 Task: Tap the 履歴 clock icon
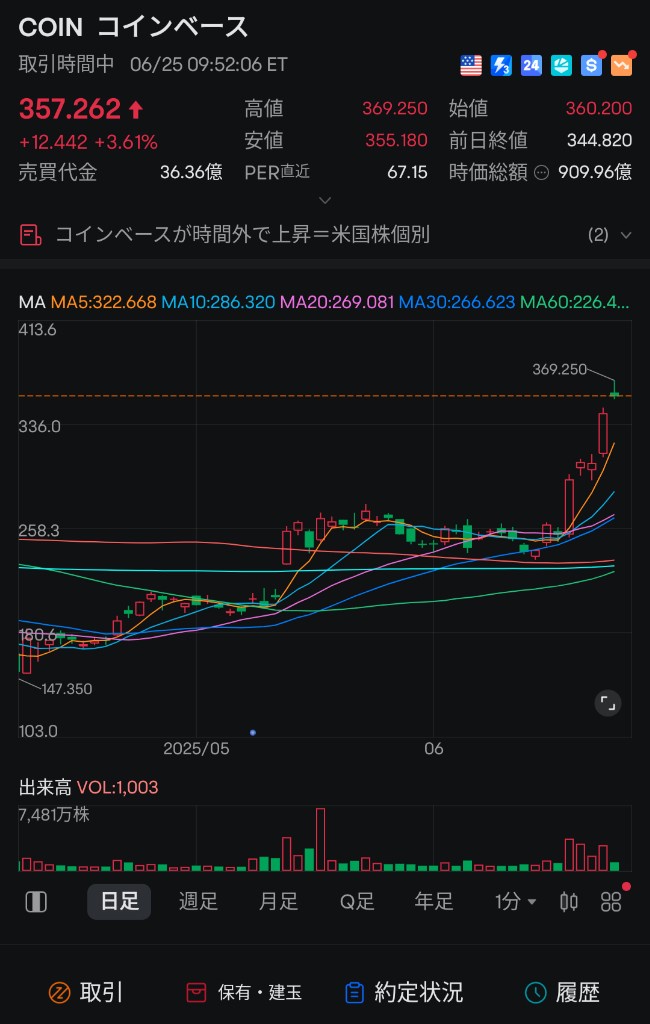pyautogui.click(x=536, y=993)
